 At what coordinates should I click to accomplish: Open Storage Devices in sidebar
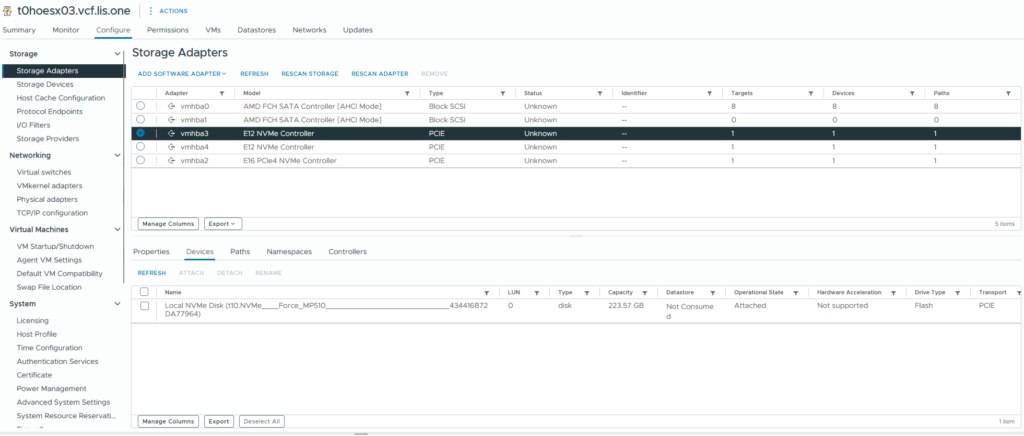[45, 85]
